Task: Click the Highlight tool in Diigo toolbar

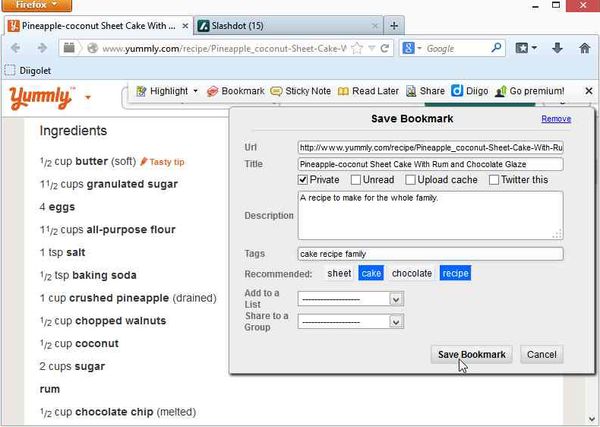Action: tap(162, 91)
